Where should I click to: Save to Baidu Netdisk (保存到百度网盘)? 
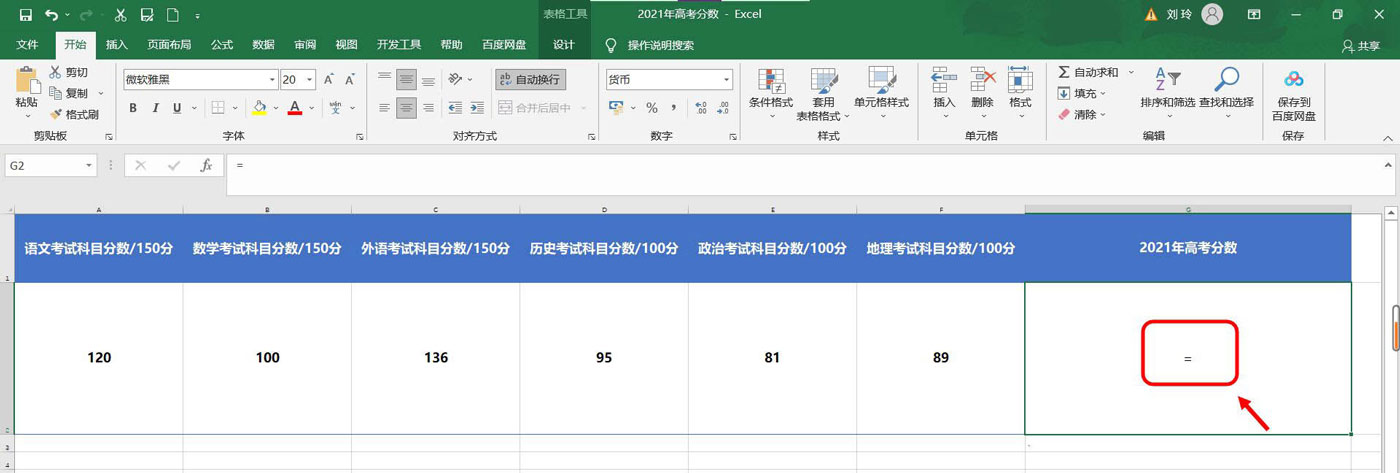point(1294,95)
